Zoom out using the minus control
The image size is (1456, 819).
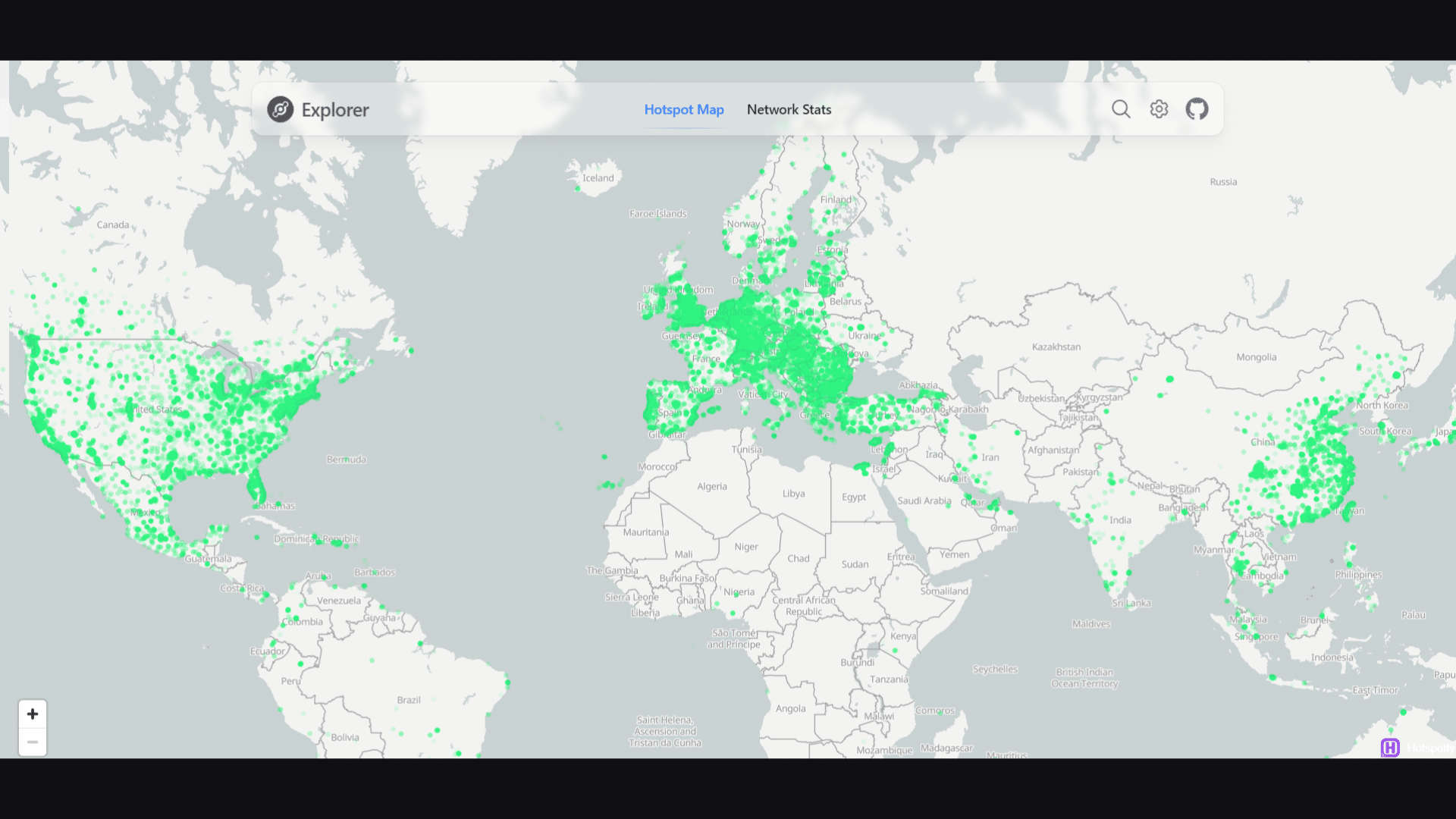[33, 742]
